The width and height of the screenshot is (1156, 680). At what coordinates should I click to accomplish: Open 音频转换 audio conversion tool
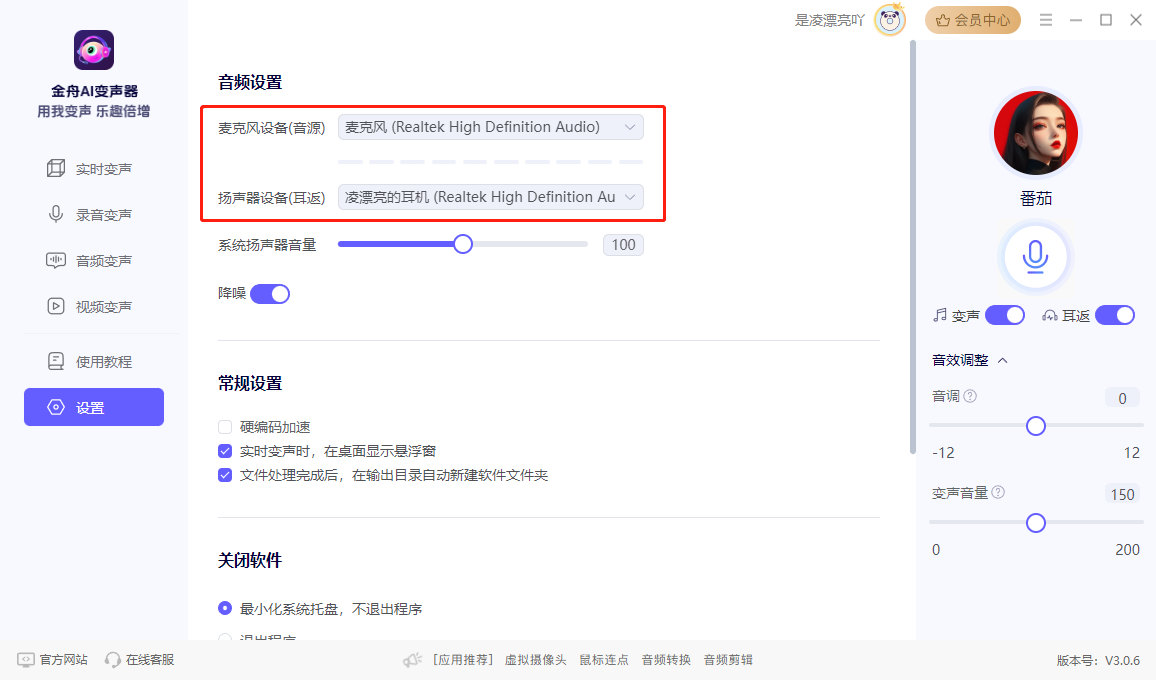[x=665, y=659]
